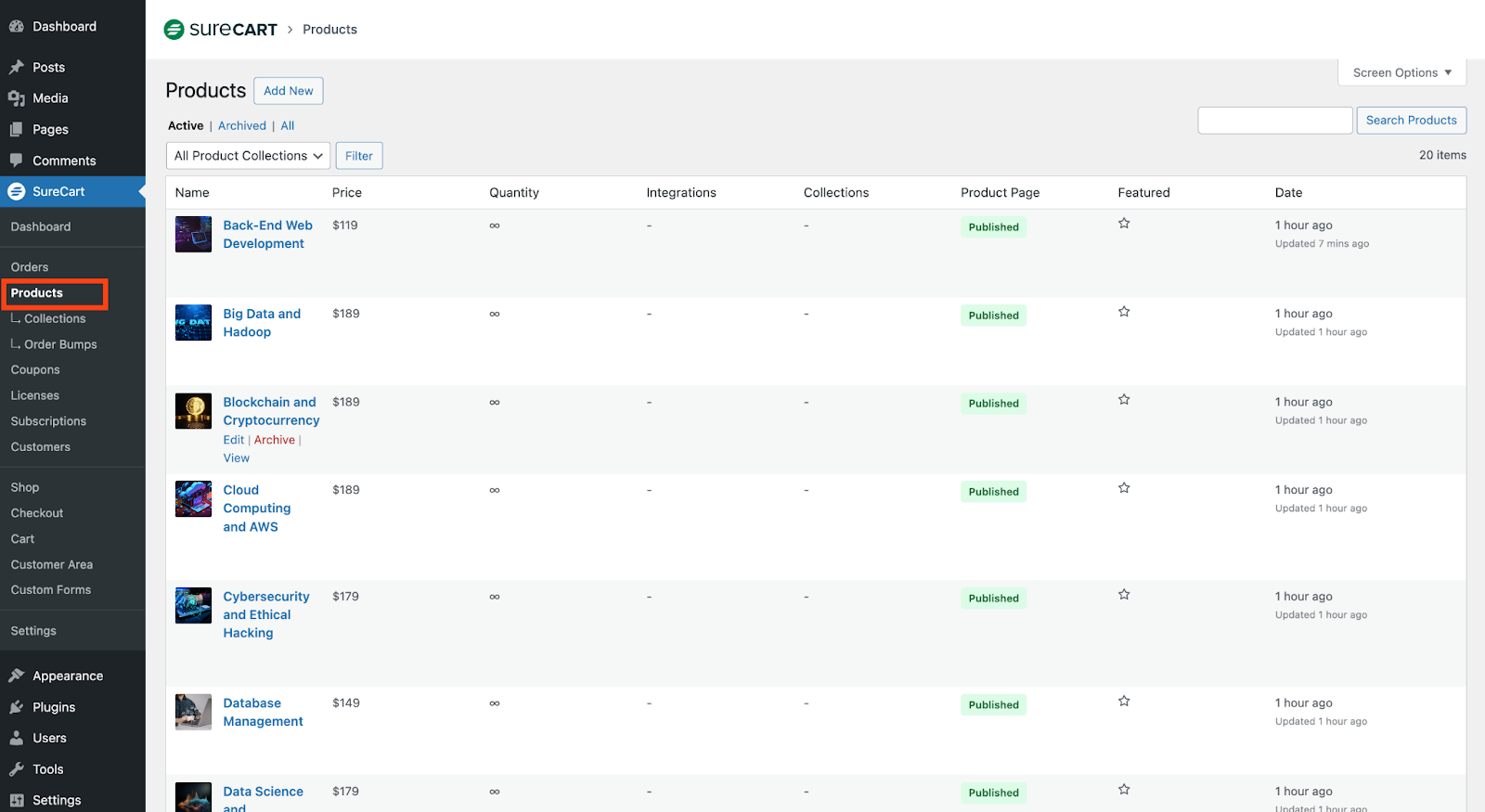
Task: Click View under Blockchain and Cryptocurrency
Action: [x=237, y=458]
